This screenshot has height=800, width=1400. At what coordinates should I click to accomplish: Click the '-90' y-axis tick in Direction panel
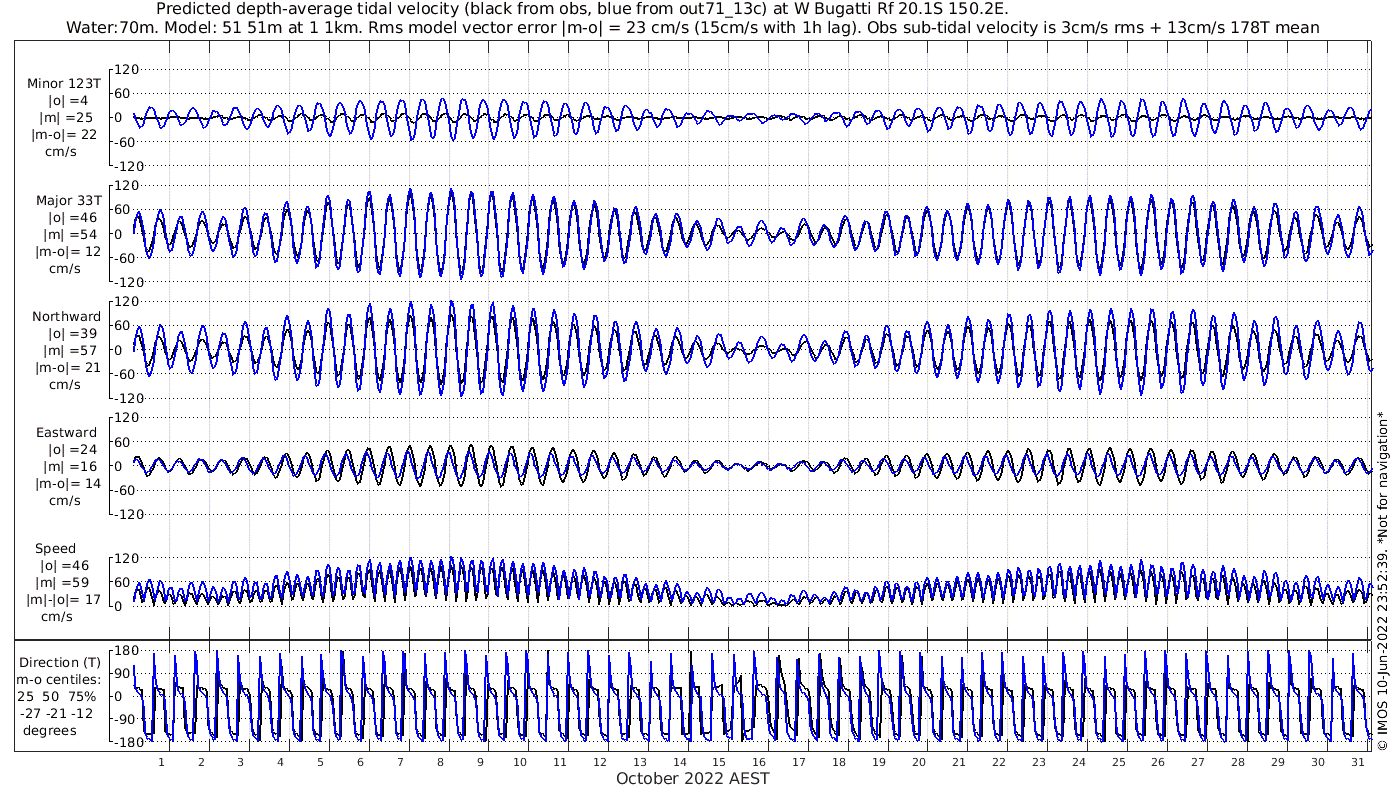[126, 720]
